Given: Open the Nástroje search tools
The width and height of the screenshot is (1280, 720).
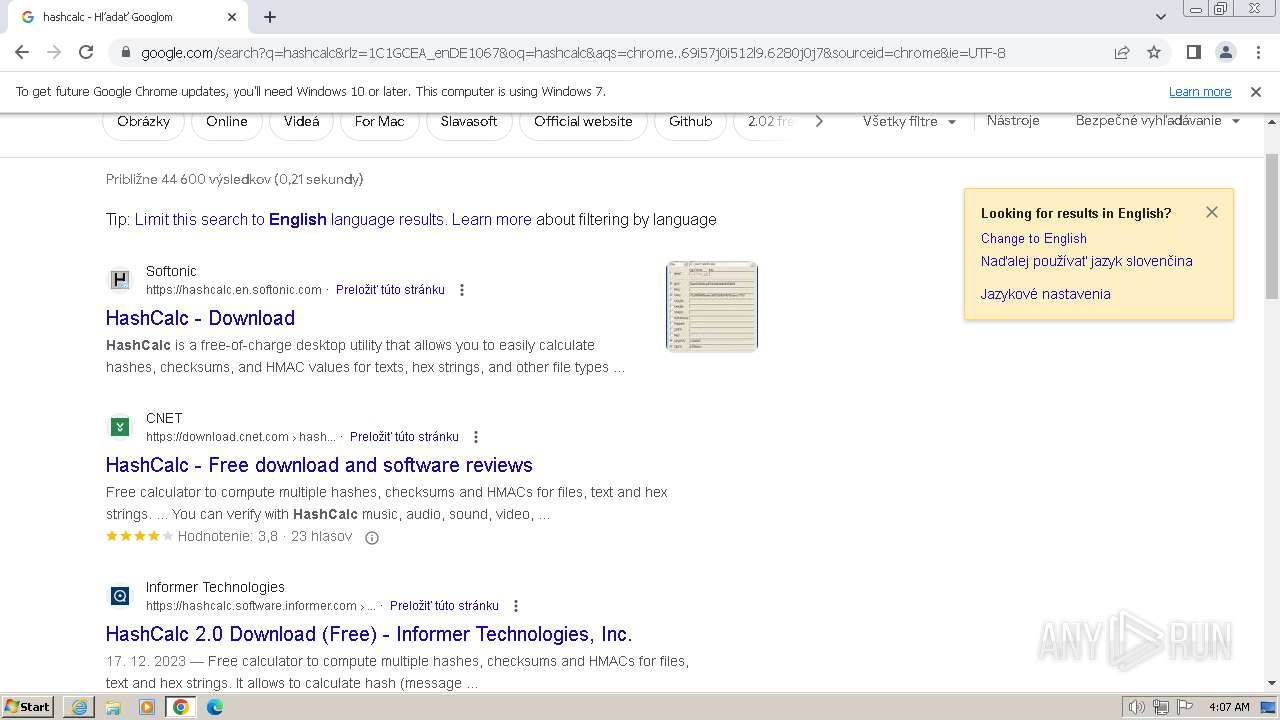Looking at the screenshot, I should click(1013, 121).
